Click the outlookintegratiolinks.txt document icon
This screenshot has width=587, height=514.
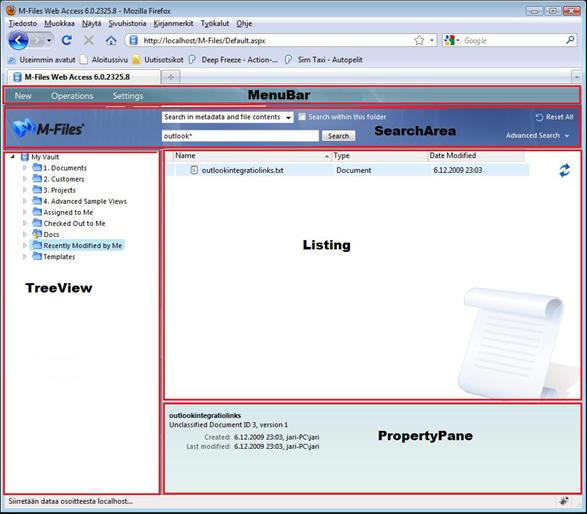tap(194, 170)
